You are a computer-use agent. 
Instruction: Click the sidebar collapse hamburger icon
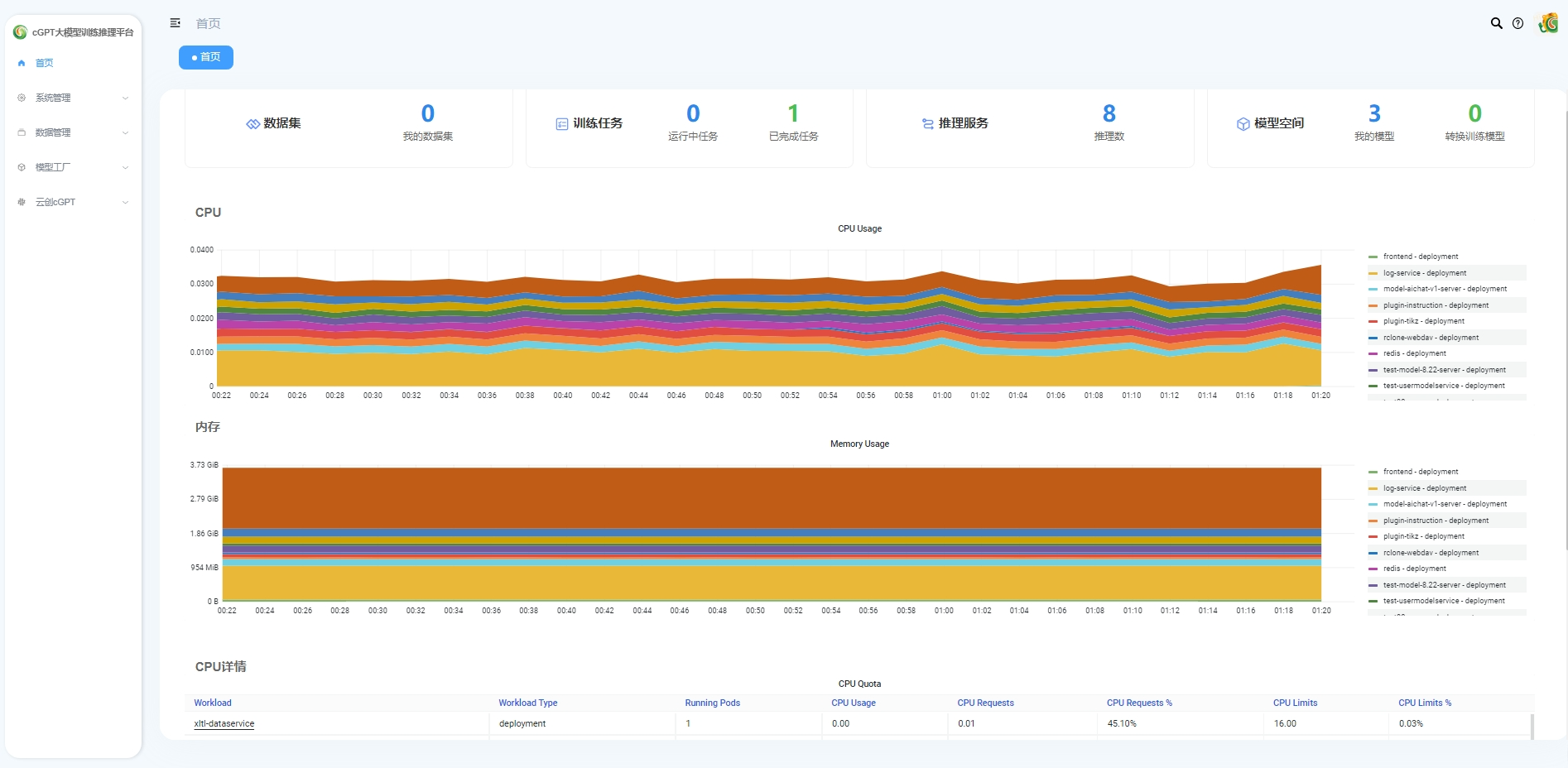(175, 23)
